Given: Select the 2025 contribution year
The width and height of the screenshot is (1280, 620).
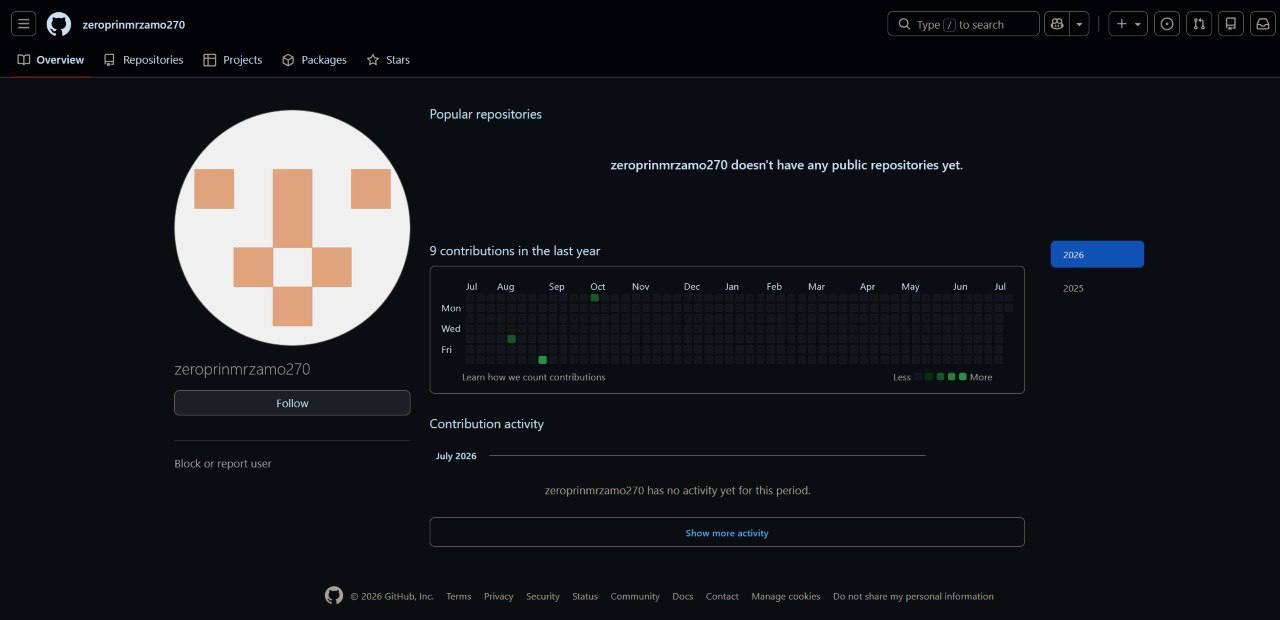Looking at the screenshot, I should tap(1097, 288).
